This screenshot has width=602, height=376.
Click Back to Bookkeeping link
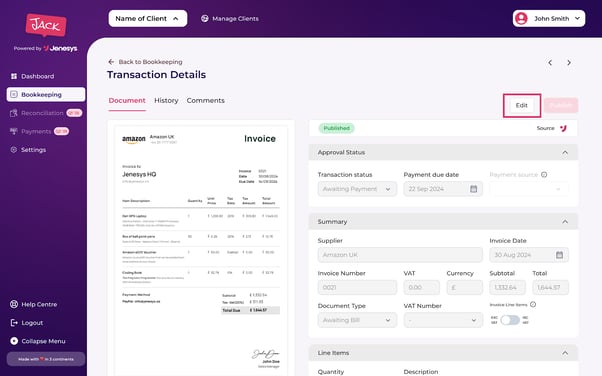click(x=150, y=62)
